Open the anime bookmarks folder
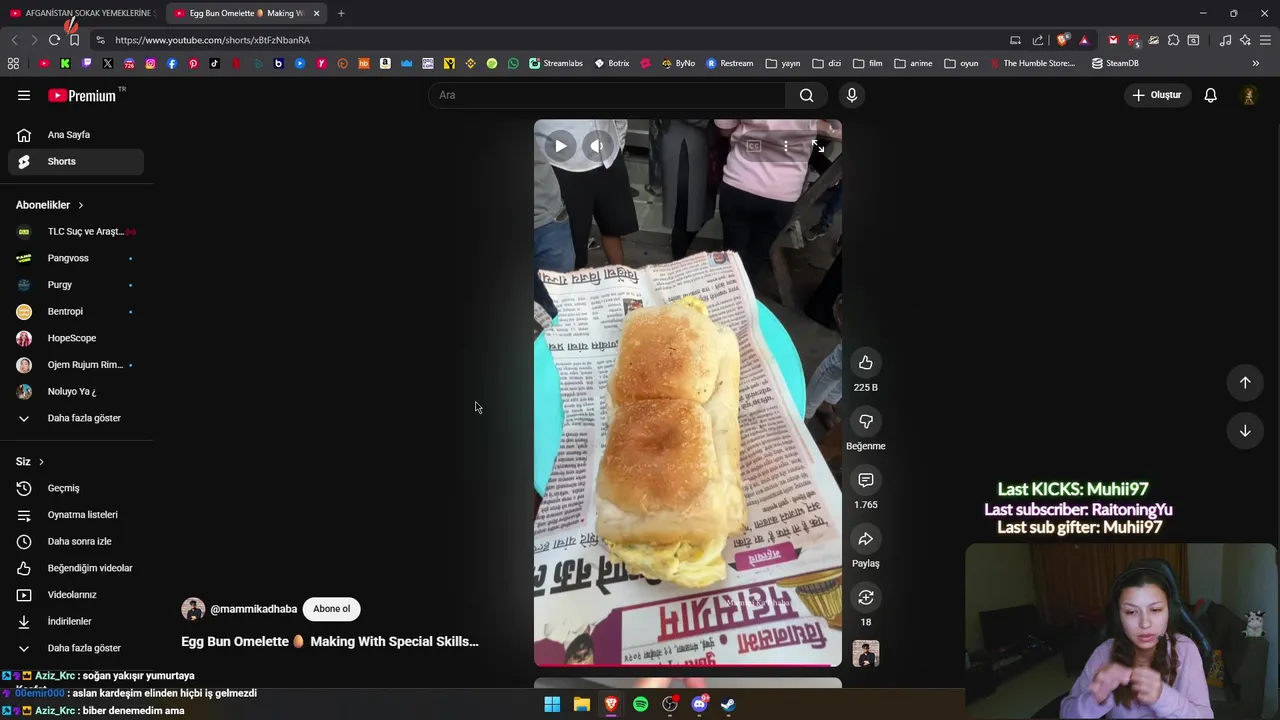Screen dimensions: 1280x720 pos(913,63)
